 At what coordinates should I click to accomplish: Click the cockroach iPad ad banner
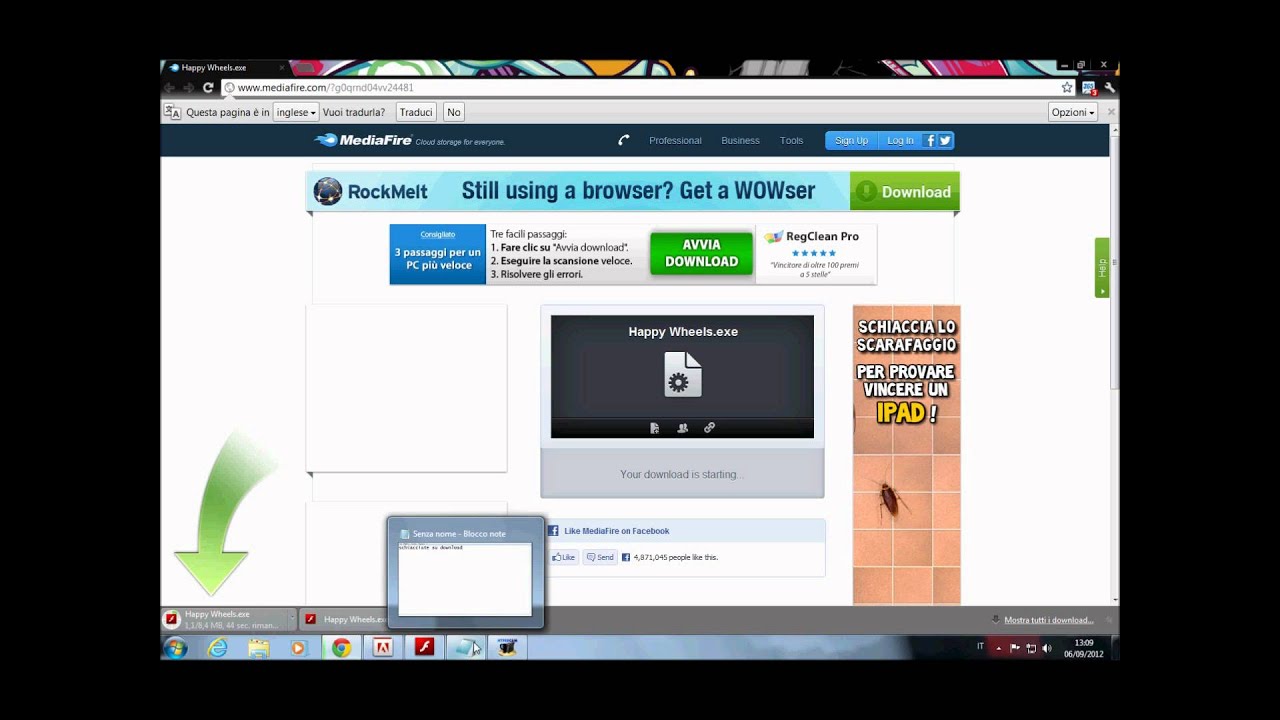click(x=906, y=455)
